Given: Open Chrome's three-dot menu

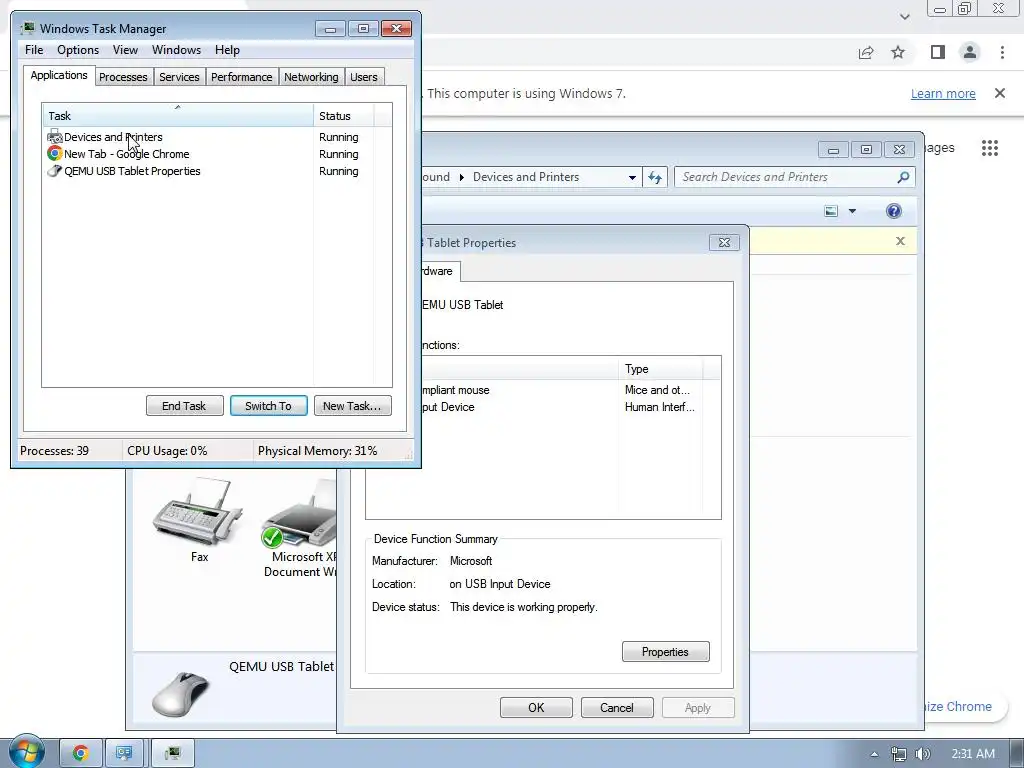Looking at the screenshot, I should [x=1002, y=53].
